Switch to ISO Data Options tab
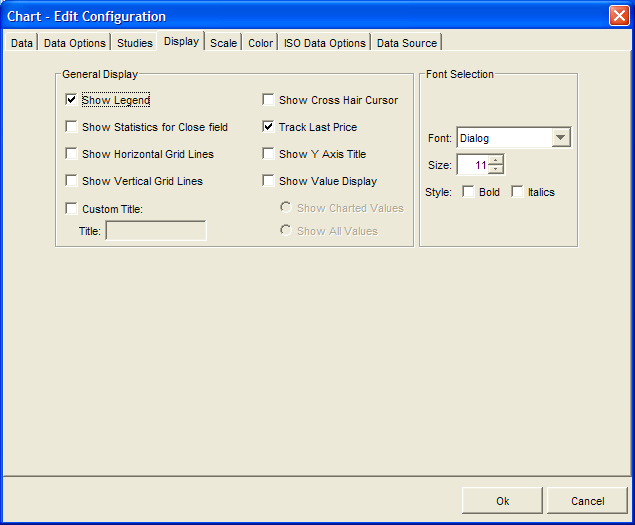 324,43
